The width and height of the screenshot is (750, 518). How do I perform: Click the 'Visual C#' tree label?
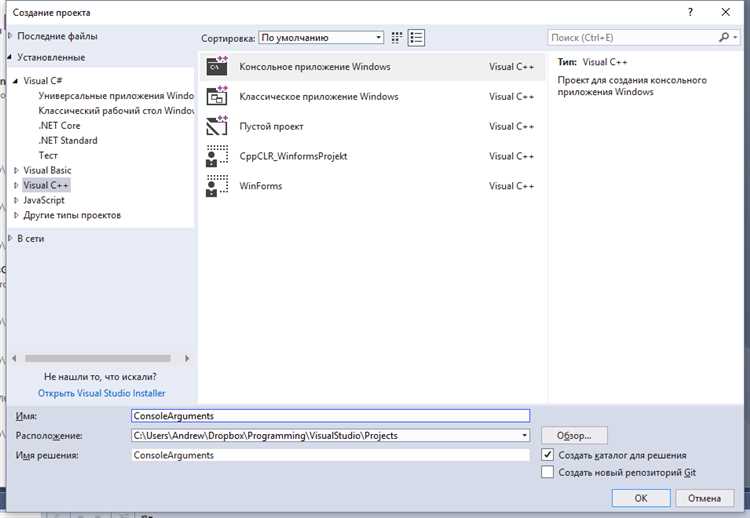tap(43, 80)
